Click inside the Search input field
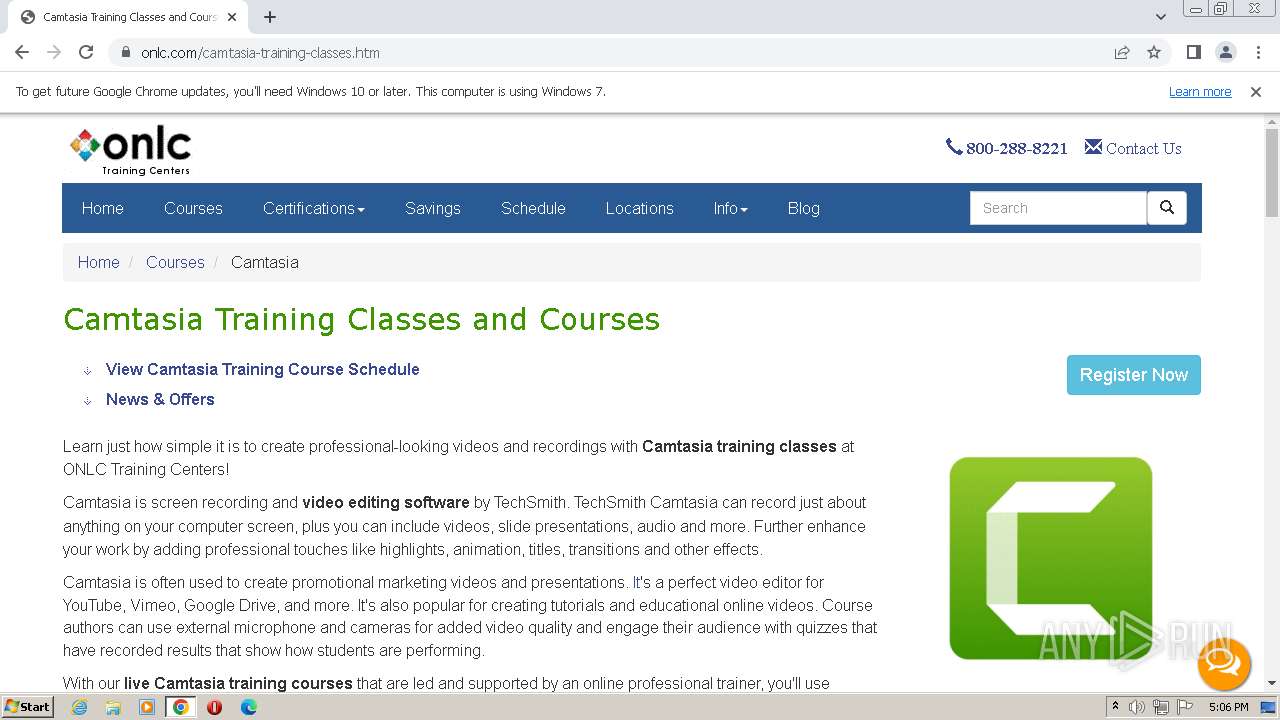Viewport: 1280px width, 720px height. click(1058, 208)
